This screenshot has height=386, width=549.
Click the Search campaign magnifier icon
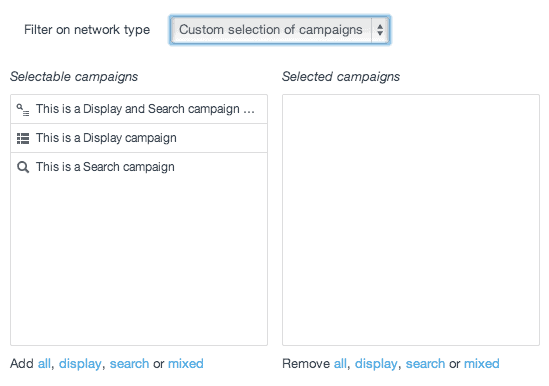[x=23, y=167]
